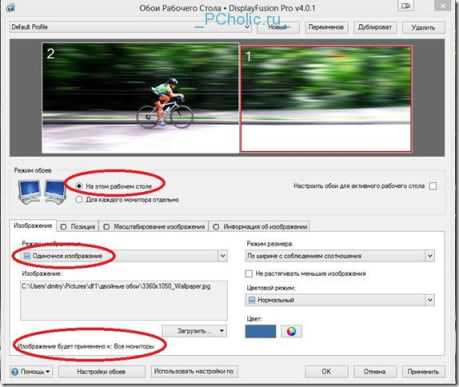Click the Позиция tab icon
Viewport: 459px width, 387px height.
click(x=63, y=227)
